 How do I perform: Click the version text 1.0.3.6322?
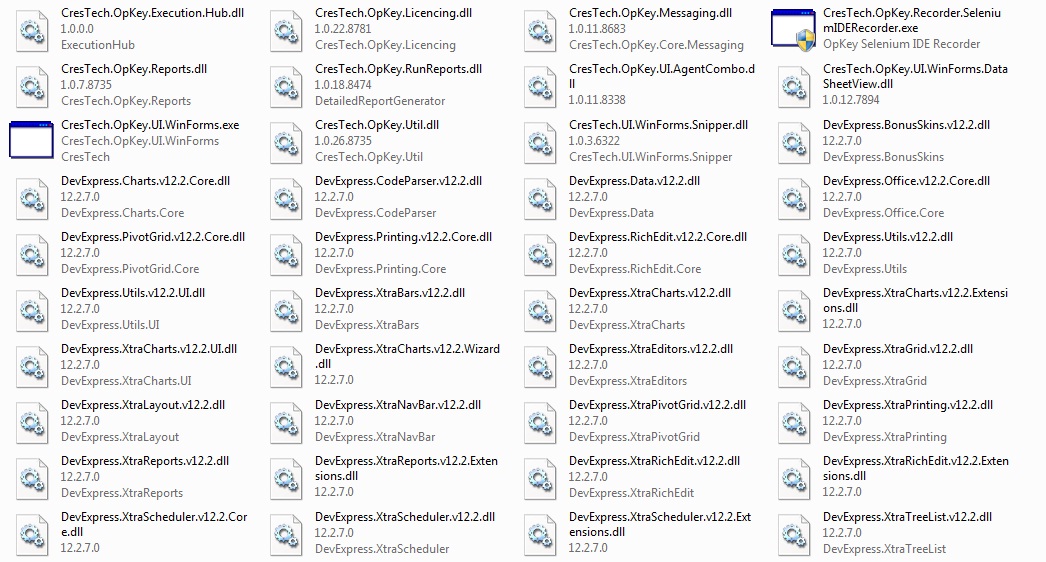coord(594,142)
